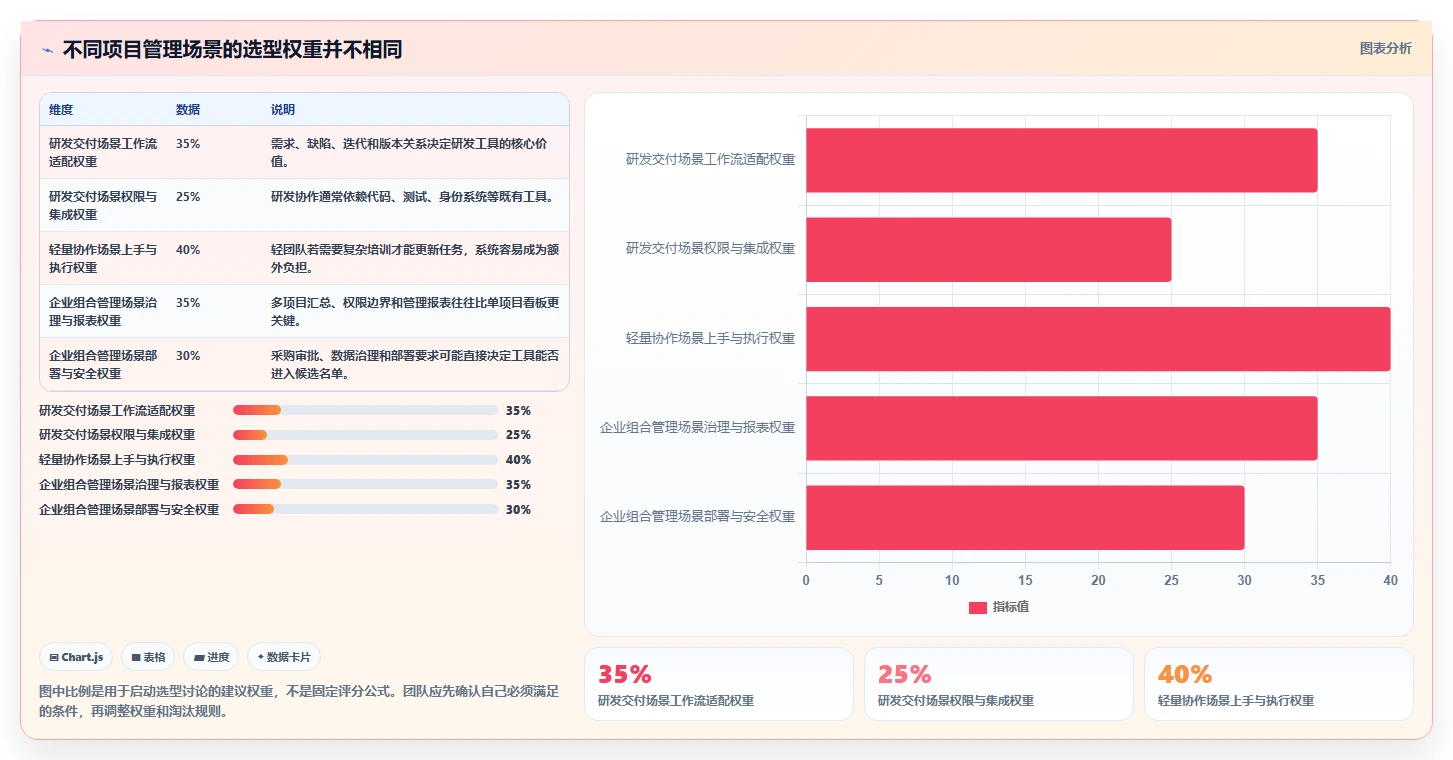Click description starting 研发协作通常依赖代码

(413, 197)
